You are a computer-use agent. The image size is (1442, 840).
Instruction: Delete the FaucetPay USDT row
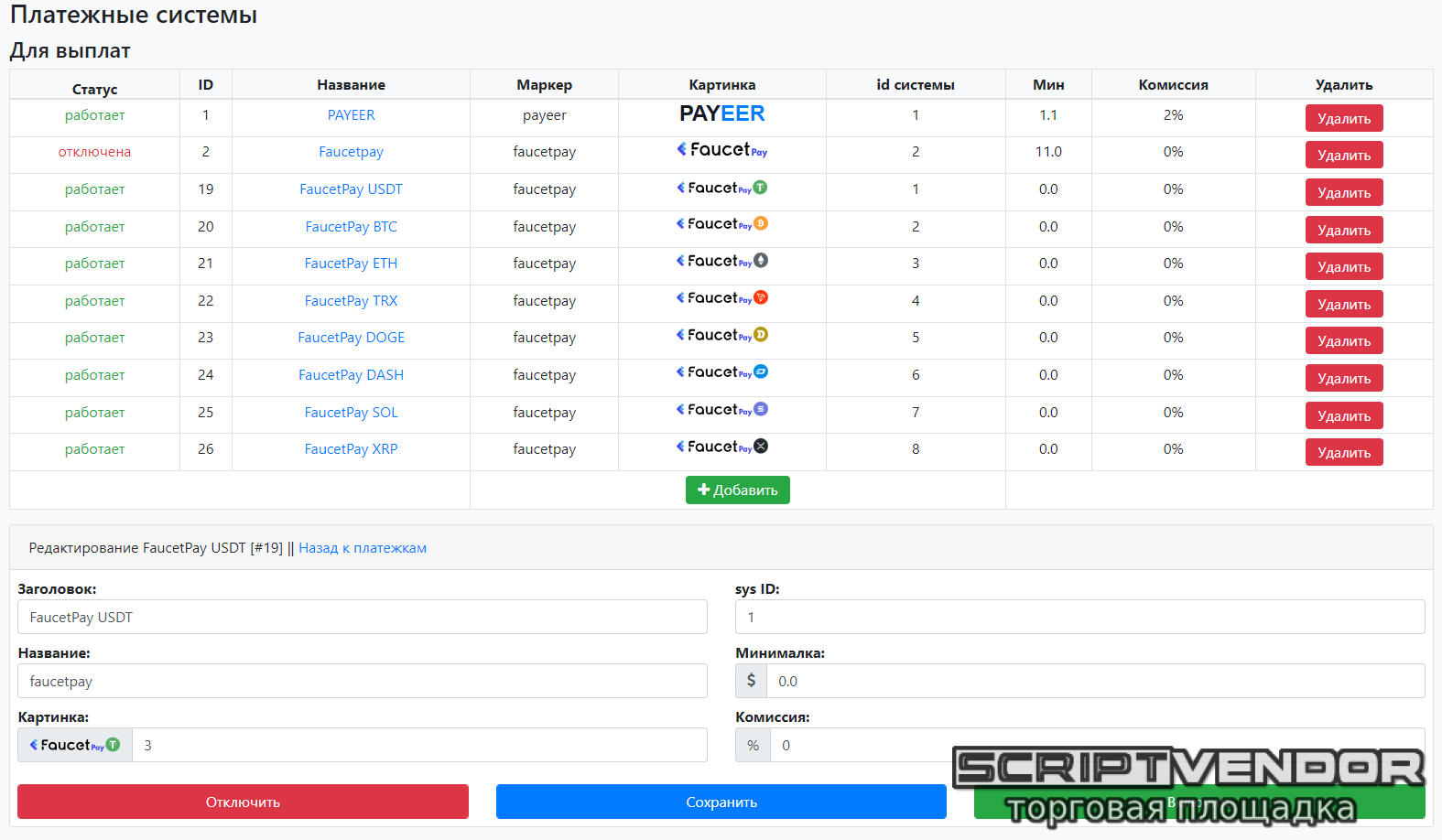[1344, 192]
